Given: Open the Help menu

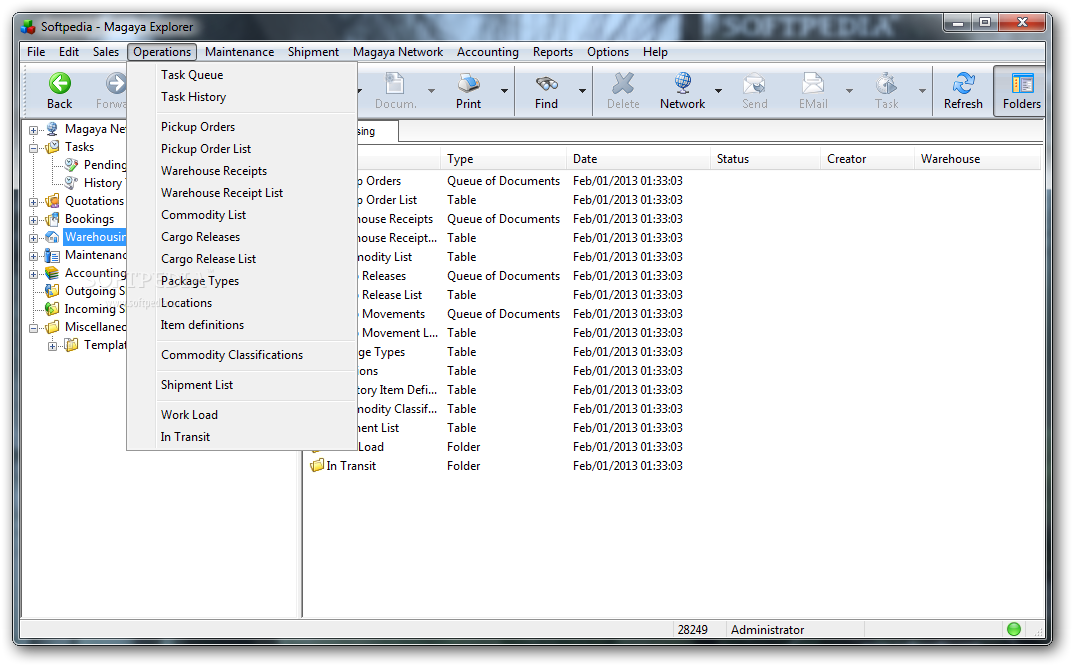Looking at the screenshot, I should [655, 52].
